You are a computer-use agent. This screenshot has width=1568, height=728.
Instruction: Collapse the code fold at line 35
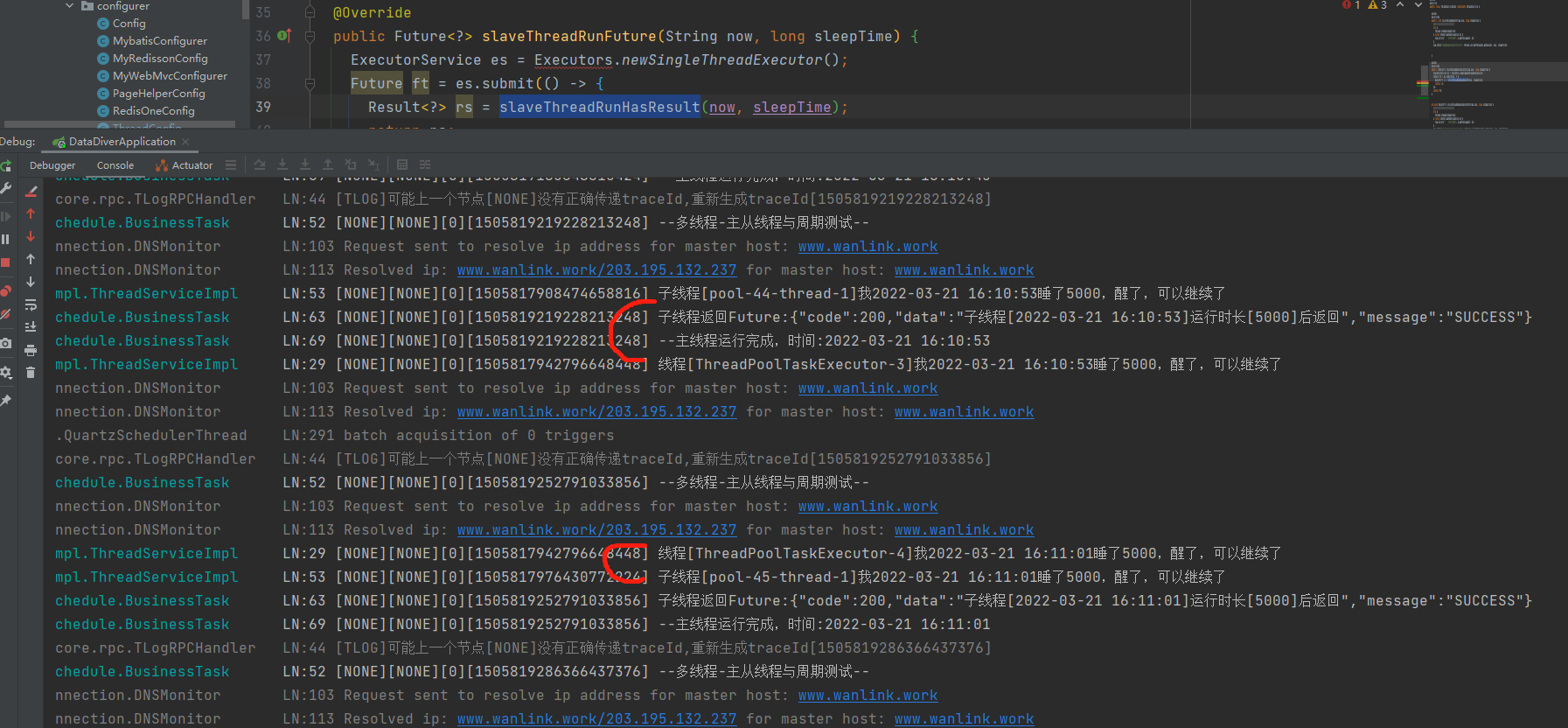(x=310, y=13)
